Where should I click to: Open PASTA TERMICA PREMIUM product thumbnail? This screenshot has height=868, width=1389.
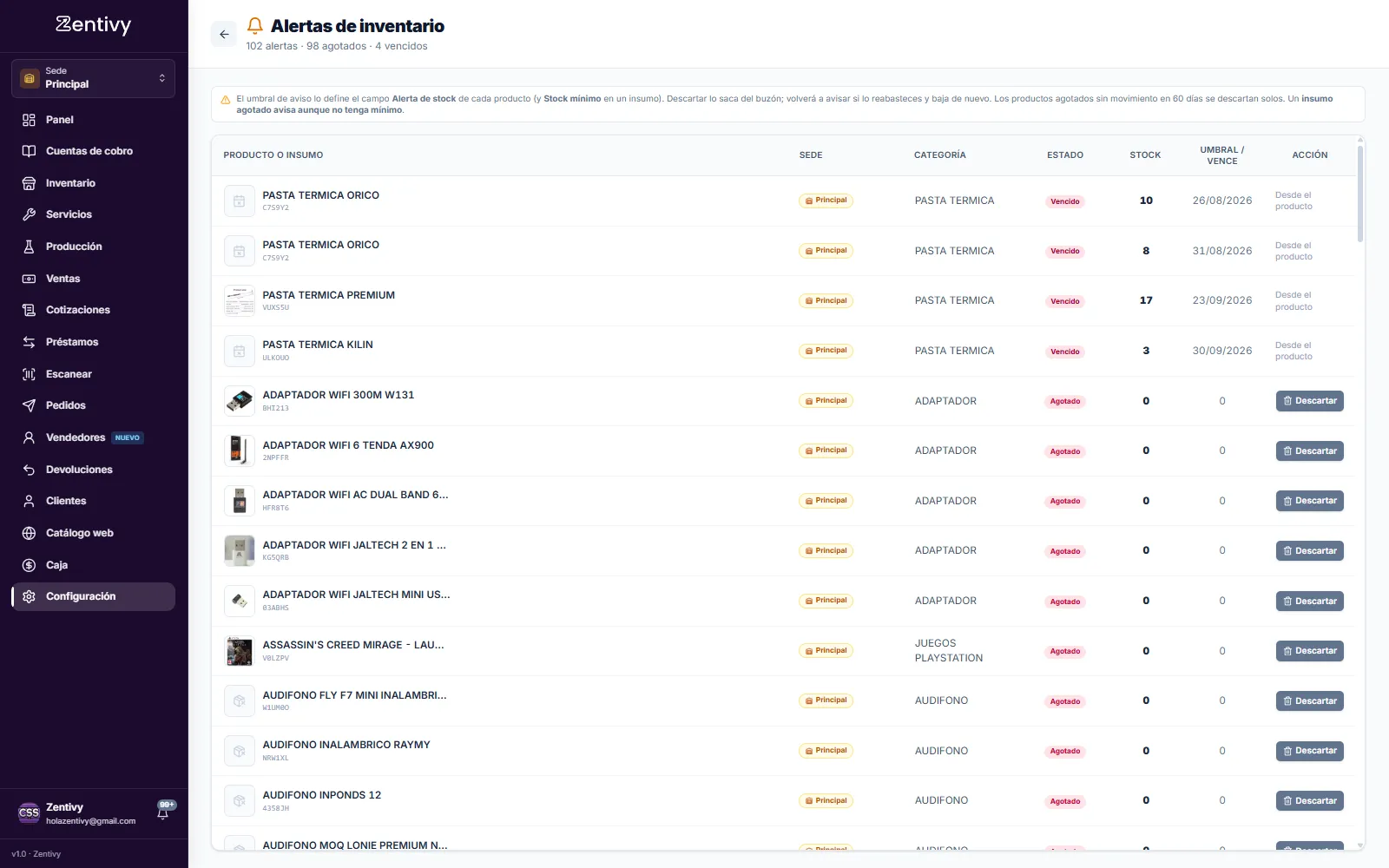click(x=239, y=301)
